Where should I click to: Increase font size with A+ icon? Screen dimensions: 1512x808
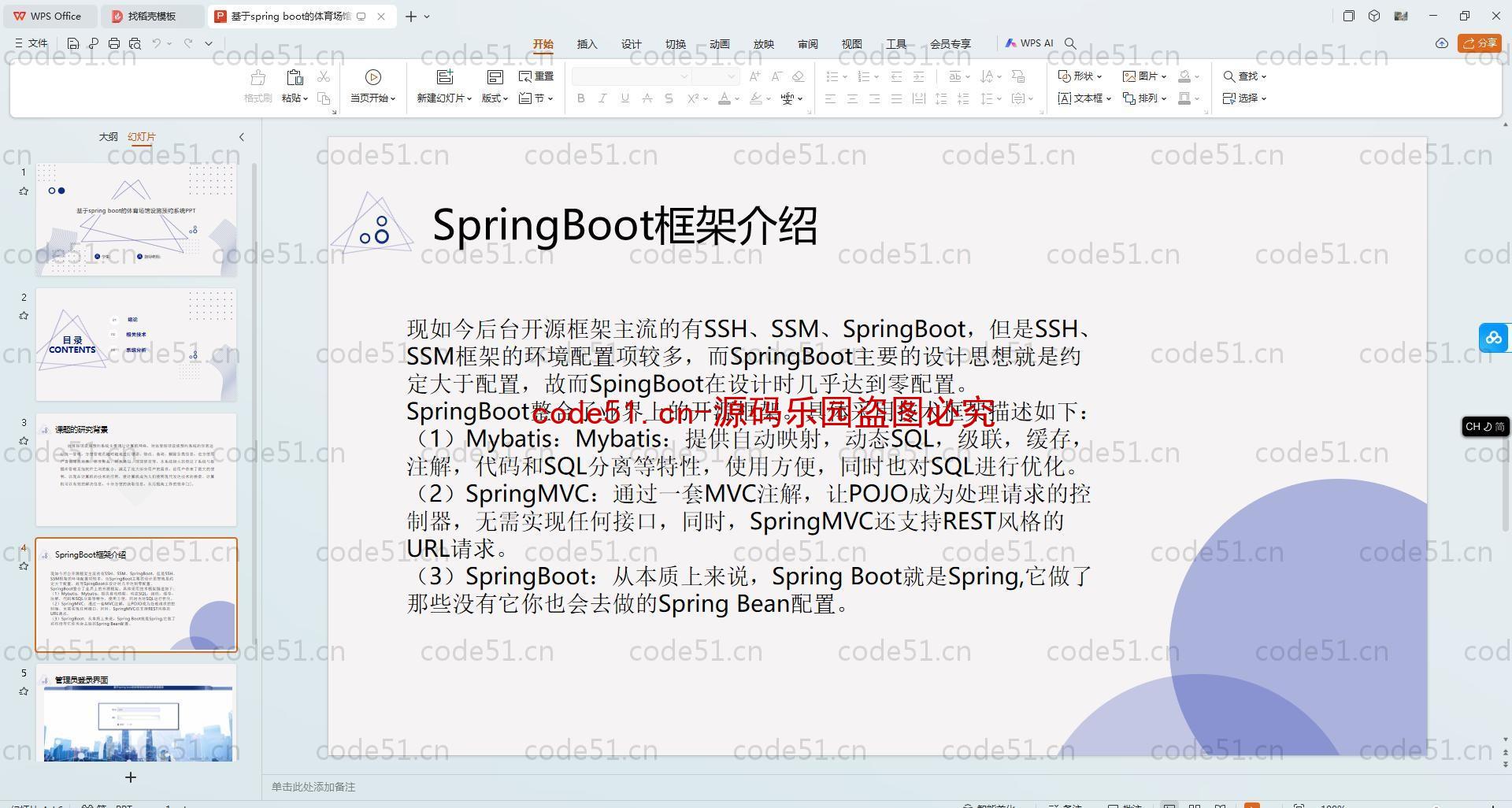click(755, 76)
